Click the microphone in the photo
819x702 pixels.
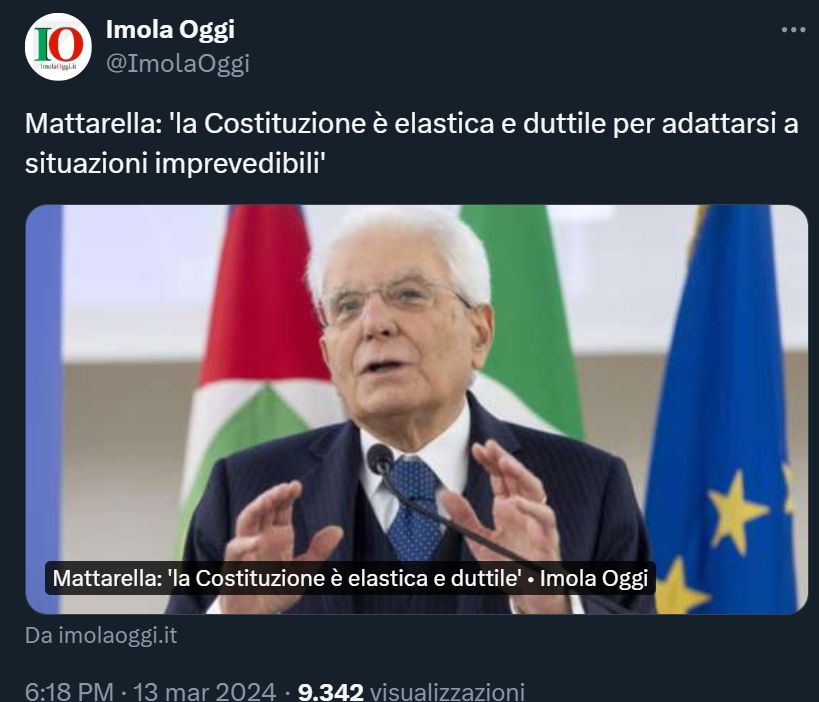[x=380, y=460]
